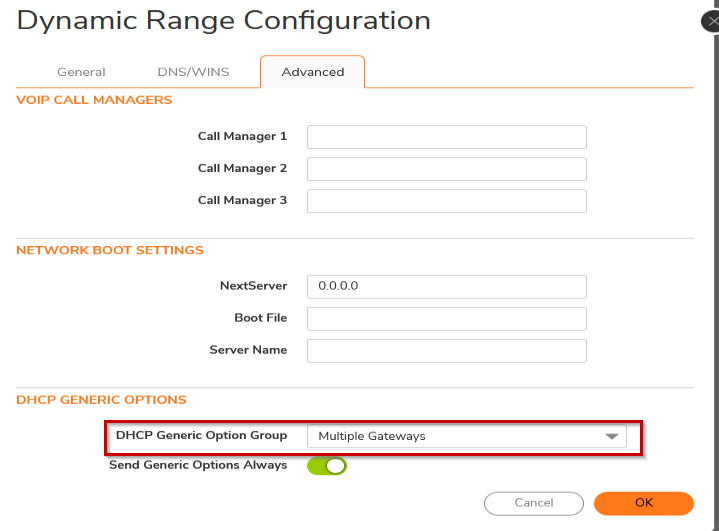
Task: Click the Call Manager 1 label text
Action: tap(242, 136)
